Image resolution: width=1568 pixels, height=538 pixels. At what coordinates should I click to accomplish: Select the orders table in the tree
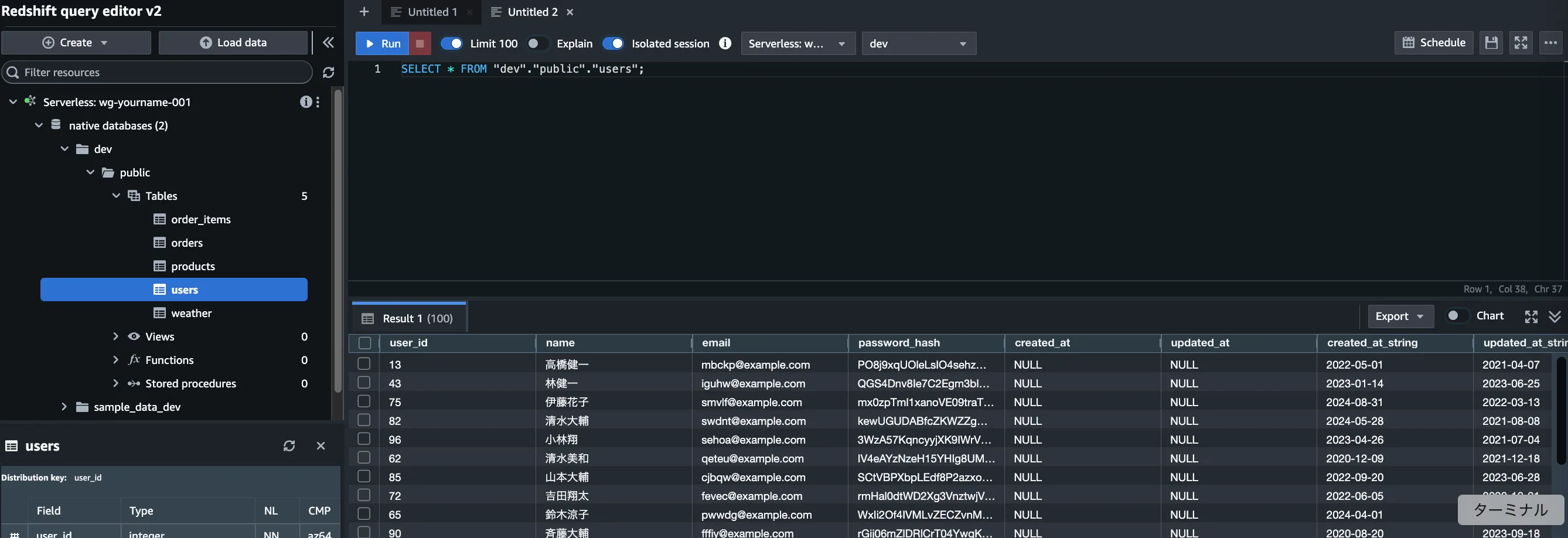click(186, 243)
